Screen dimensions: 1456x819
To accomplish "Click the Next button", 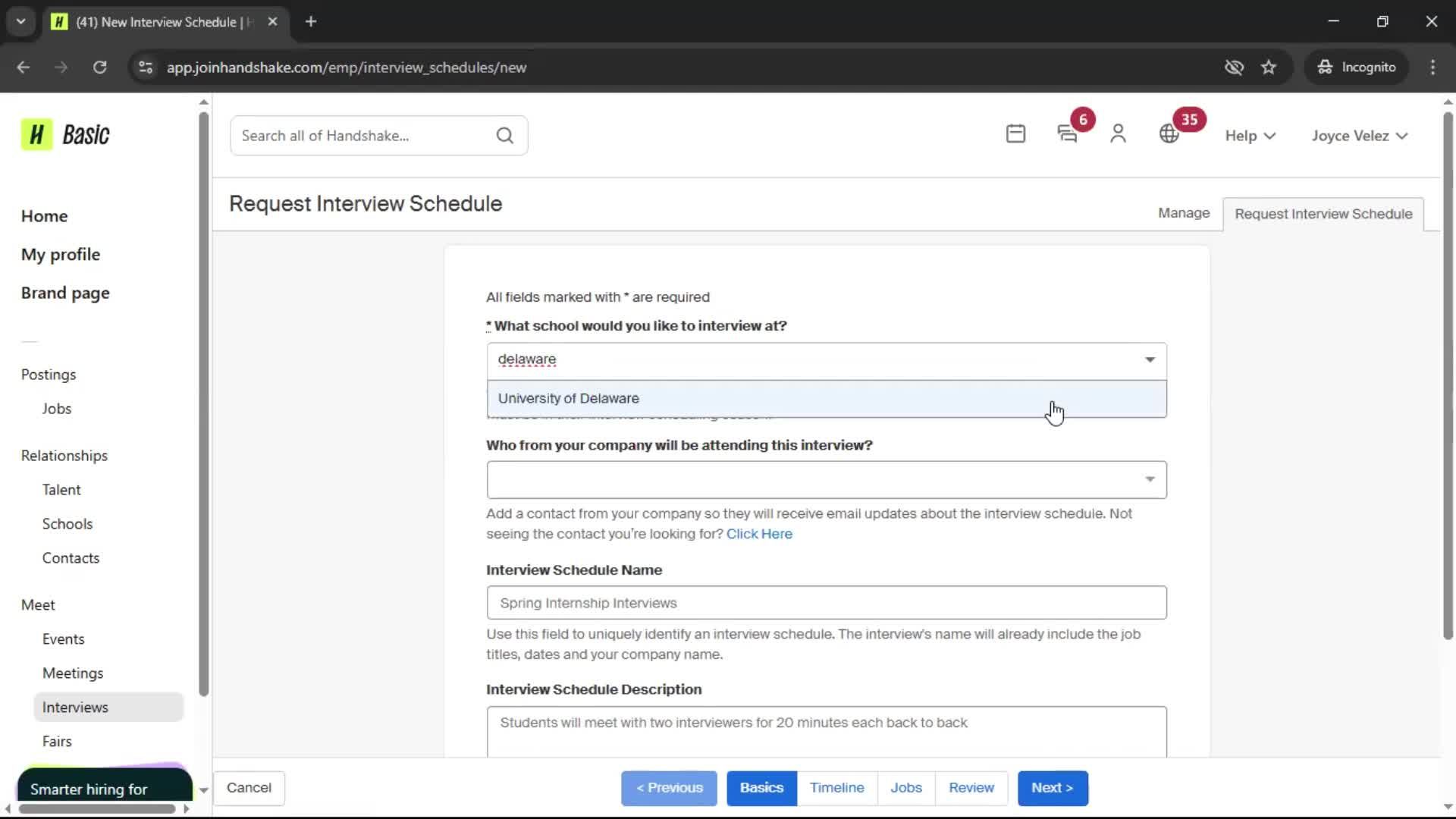I will tap(1053, 788).
